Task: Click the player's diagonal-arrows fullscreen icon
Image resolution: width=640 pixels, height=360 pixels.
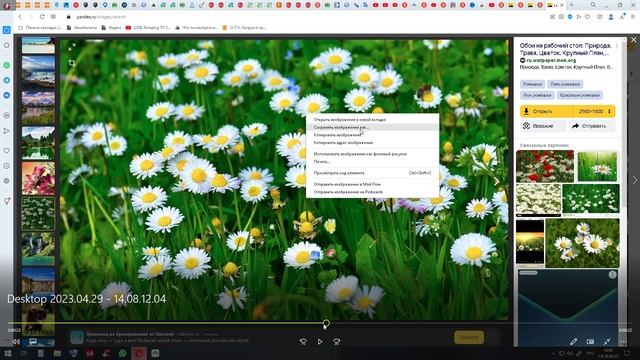Action: click(x=607, y=342)
